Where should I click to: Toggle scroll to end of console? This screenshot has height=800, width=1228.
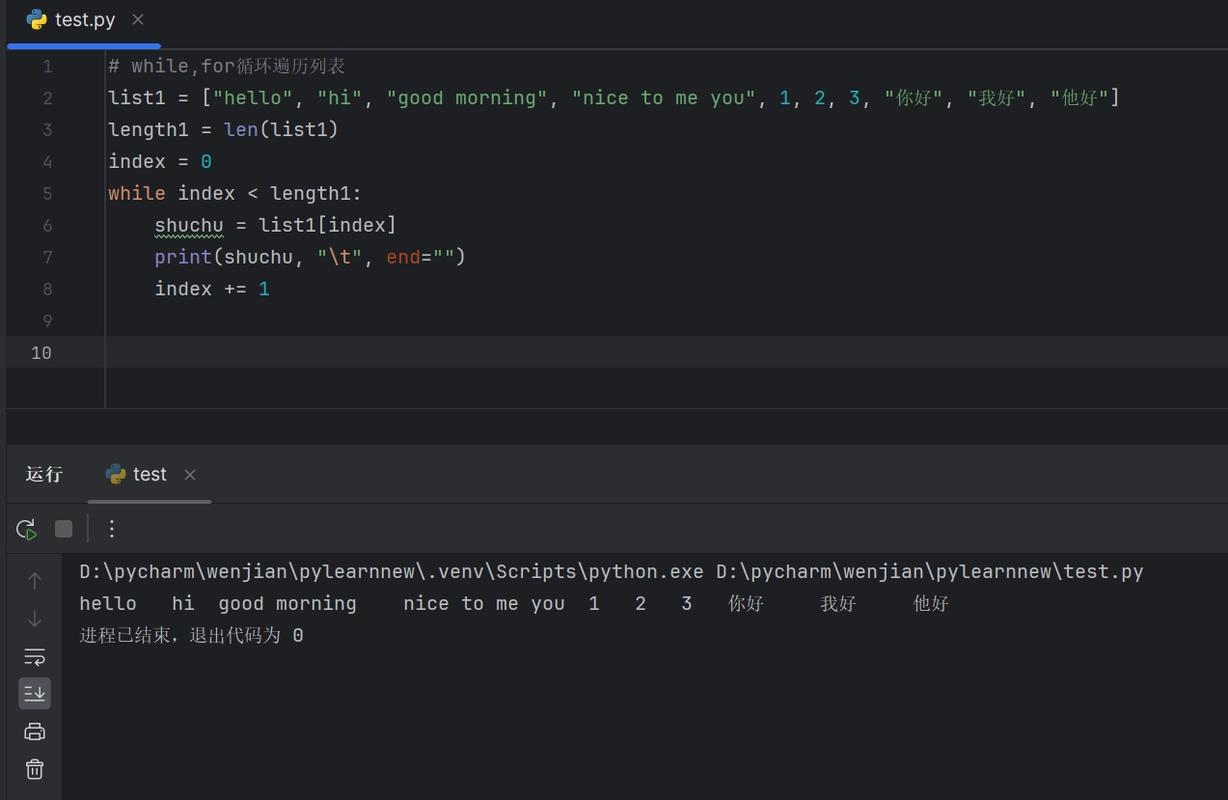click(34, 693)
